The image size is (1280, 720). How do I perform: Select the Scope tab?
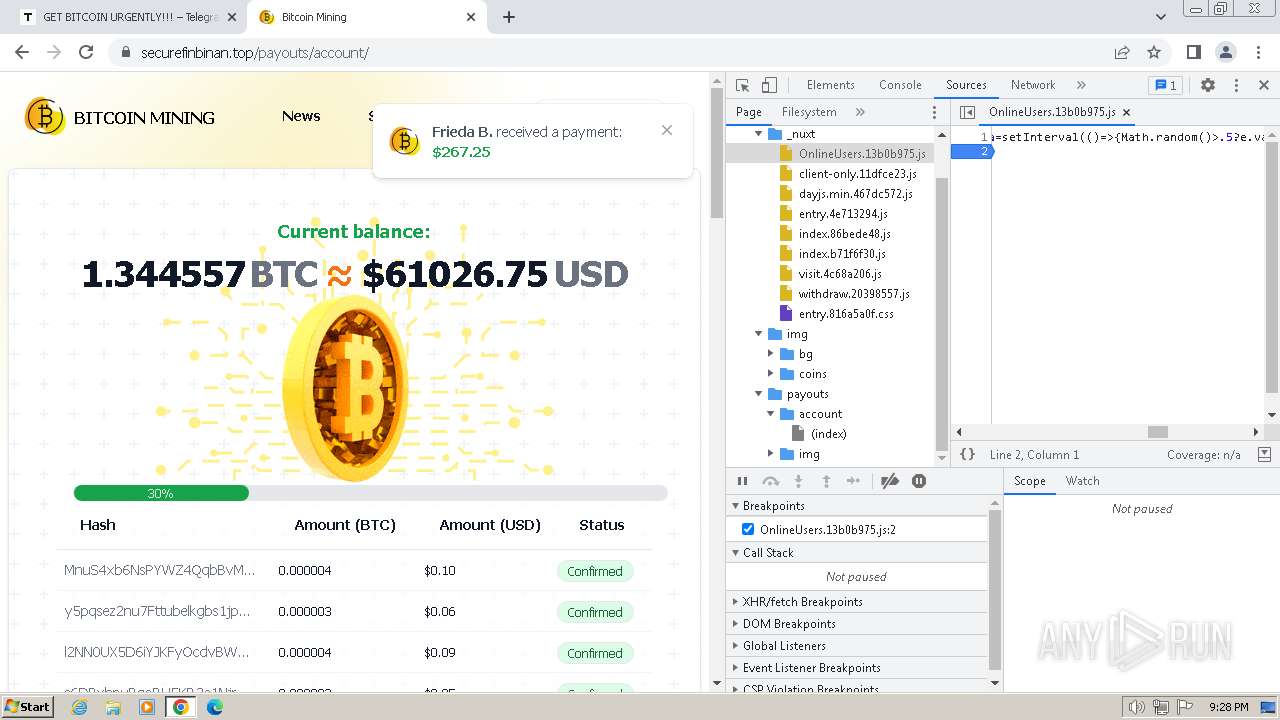pos(1030,481)
